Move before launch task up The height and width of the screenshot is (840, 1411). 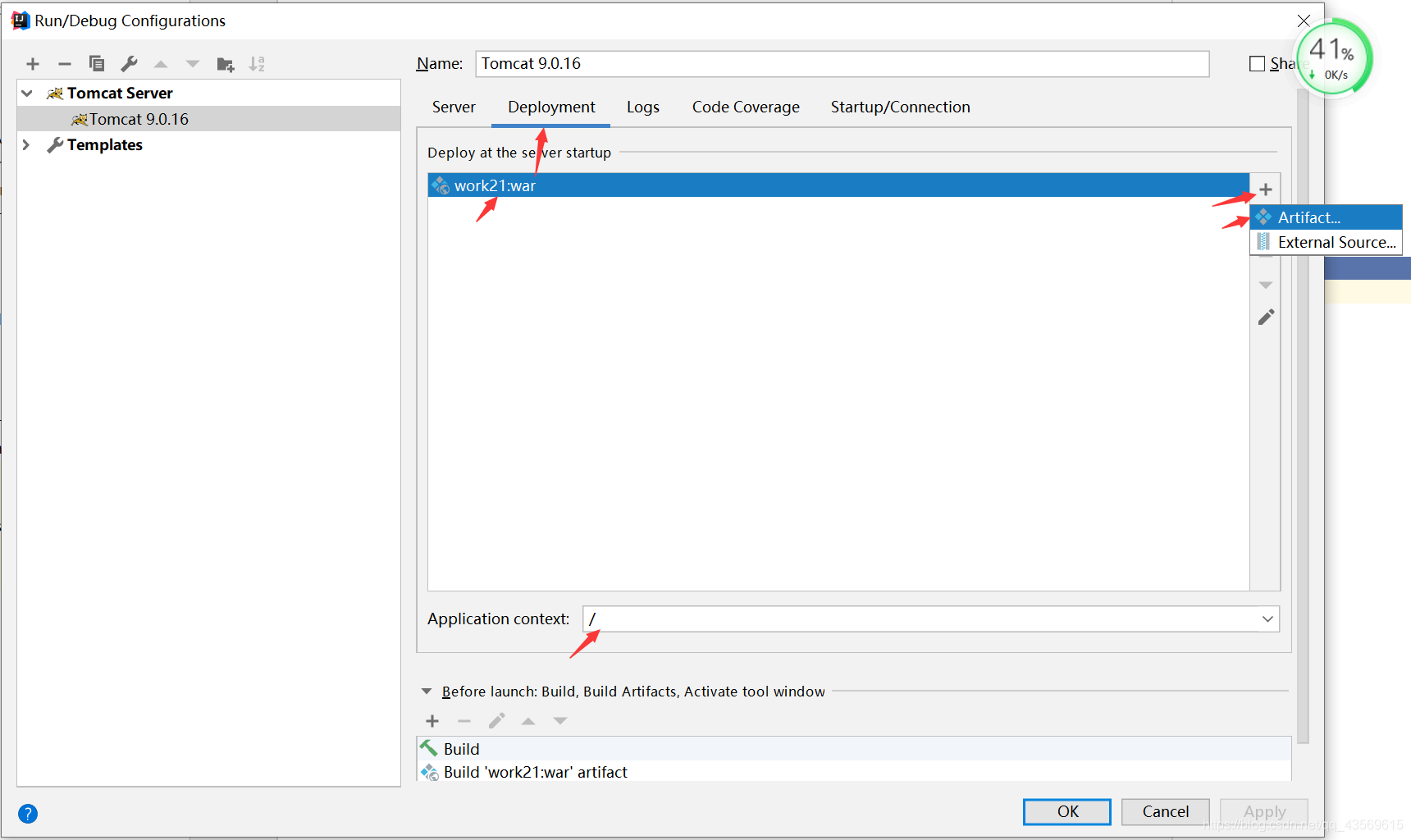(528, 721)
